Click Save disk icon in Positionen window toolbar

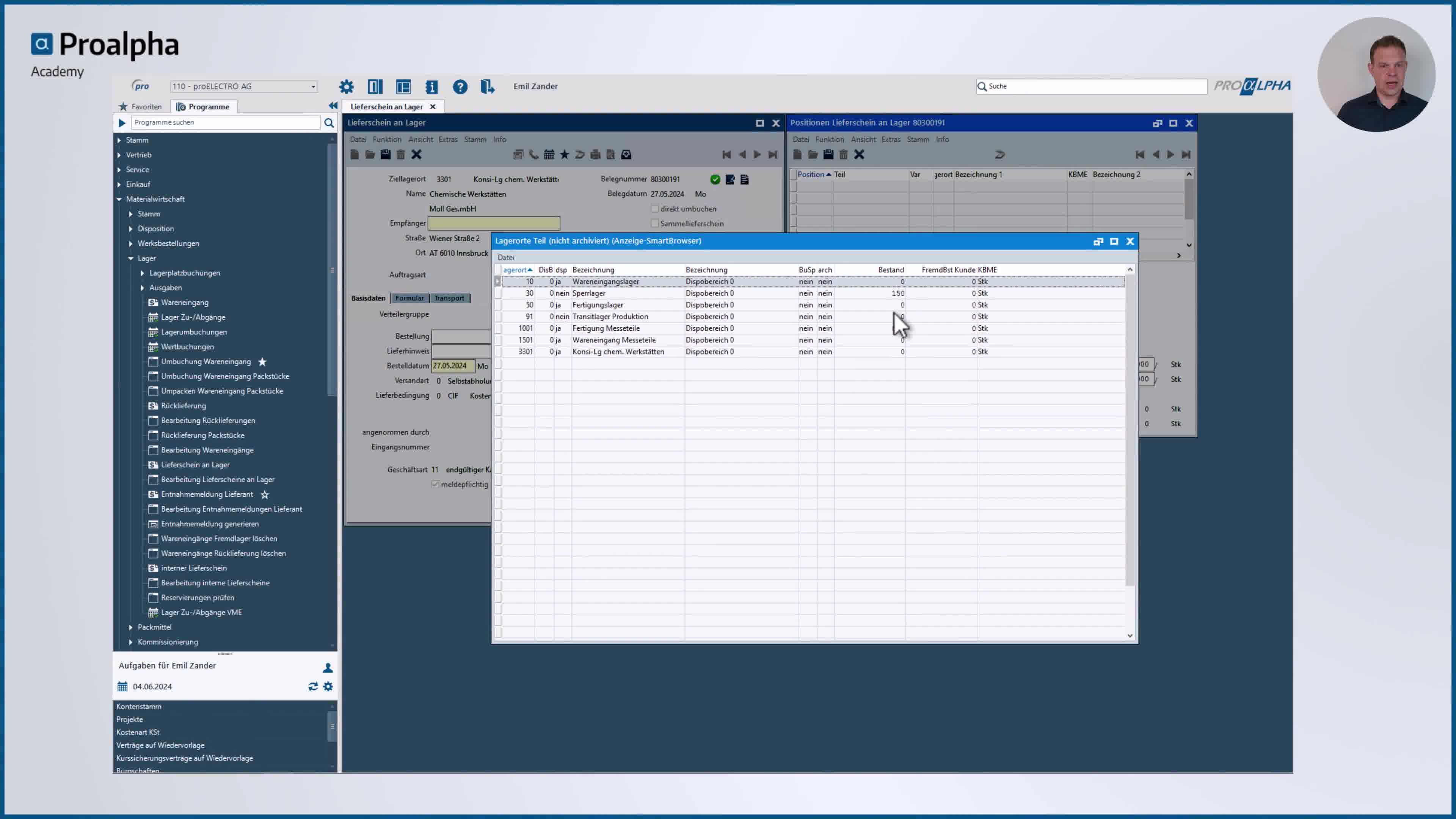coord(828,154)
